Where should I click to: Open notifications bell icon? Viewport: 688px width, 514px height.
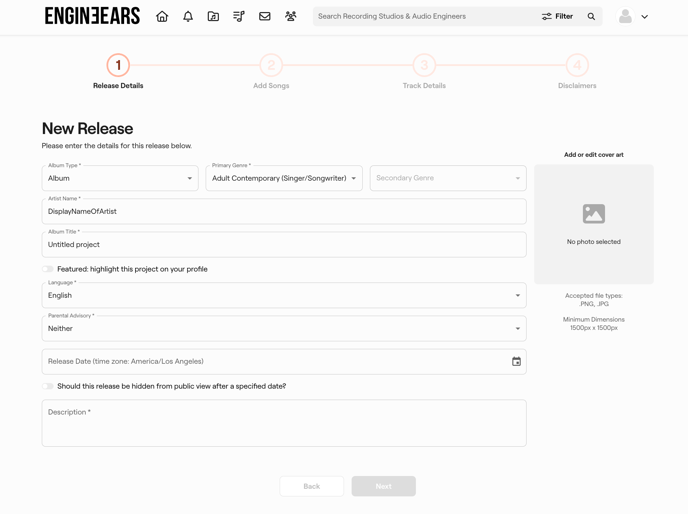point(188,16)
